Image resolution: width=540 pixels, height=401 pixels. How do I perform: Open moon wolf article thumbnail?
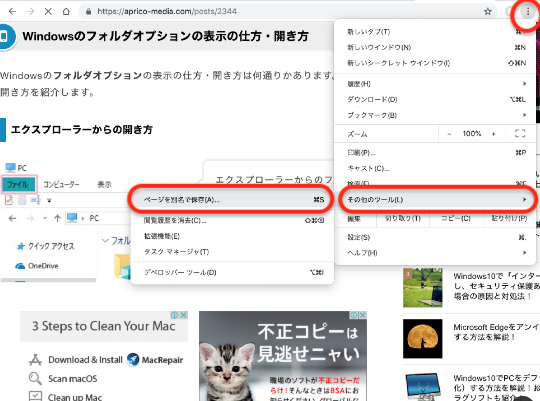(423, 339)
